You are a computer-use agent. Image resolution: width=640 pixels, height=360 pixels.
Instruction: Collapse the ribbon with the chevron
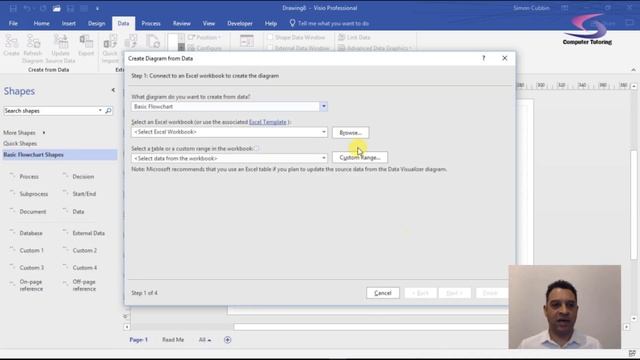click(x=633, y=70)
